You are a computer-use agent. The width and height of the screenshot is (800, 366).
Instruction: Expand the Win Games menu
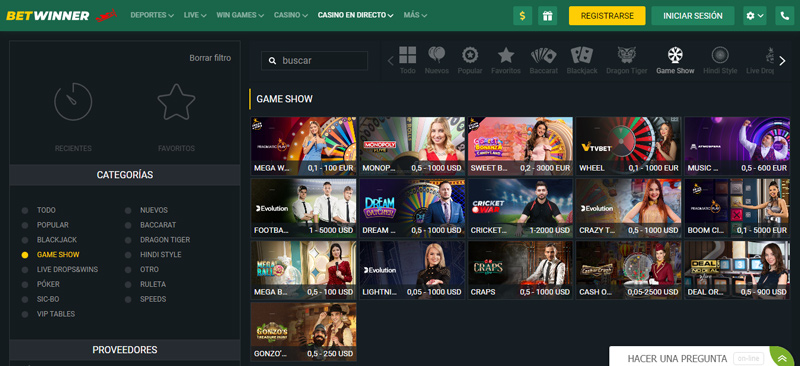click(240, 15)
